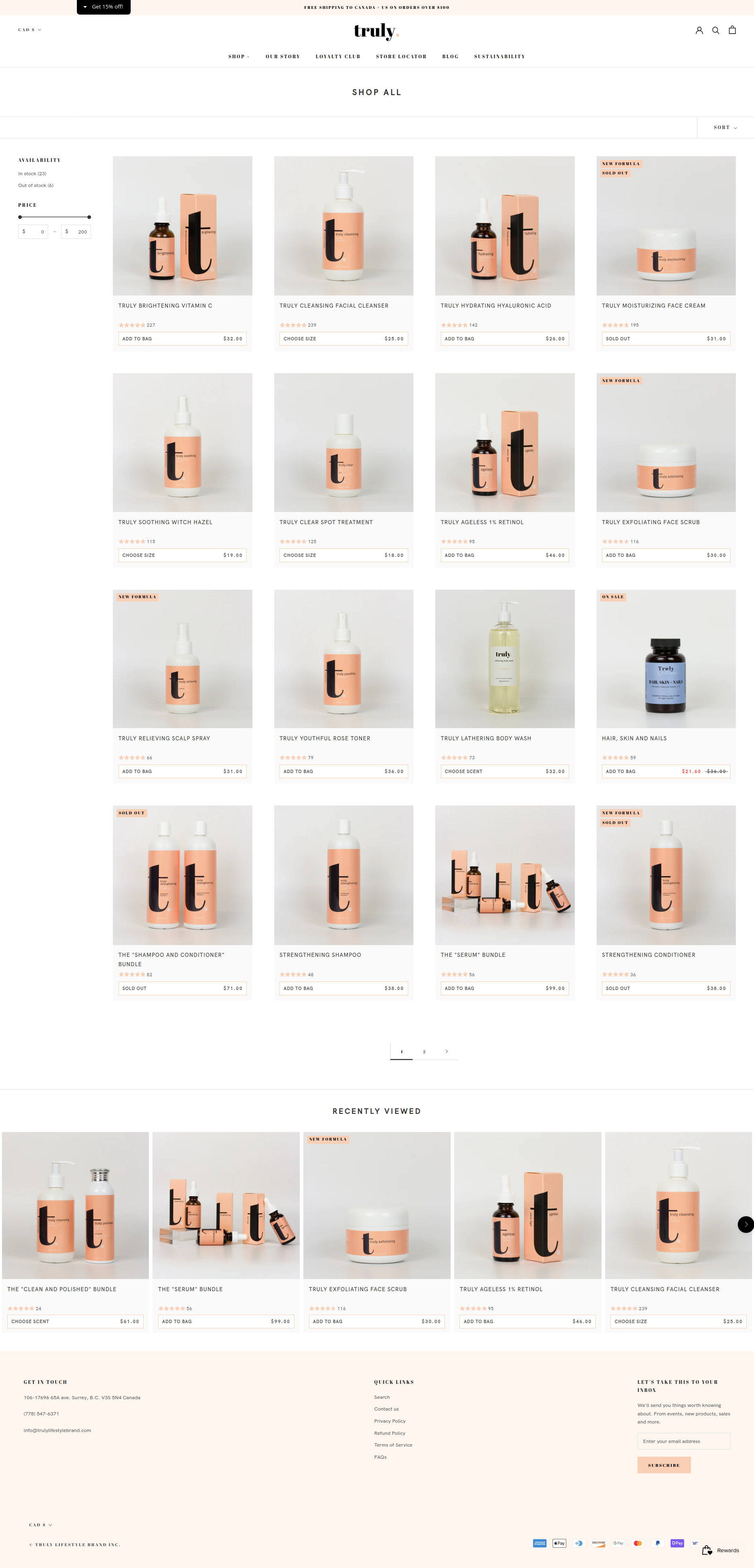Filter by Out of stock availability
This screenshot has width=754, height=1568.
36,185
